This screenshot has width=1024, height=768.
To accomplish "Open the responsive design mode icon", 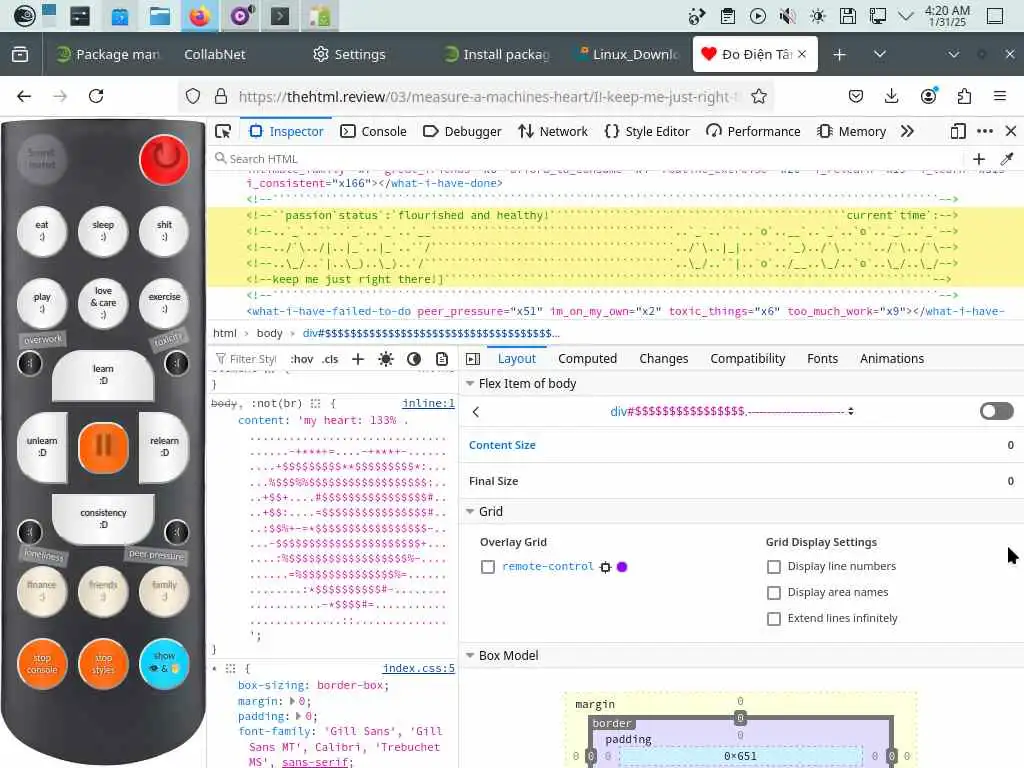I will tap(957, 131).
